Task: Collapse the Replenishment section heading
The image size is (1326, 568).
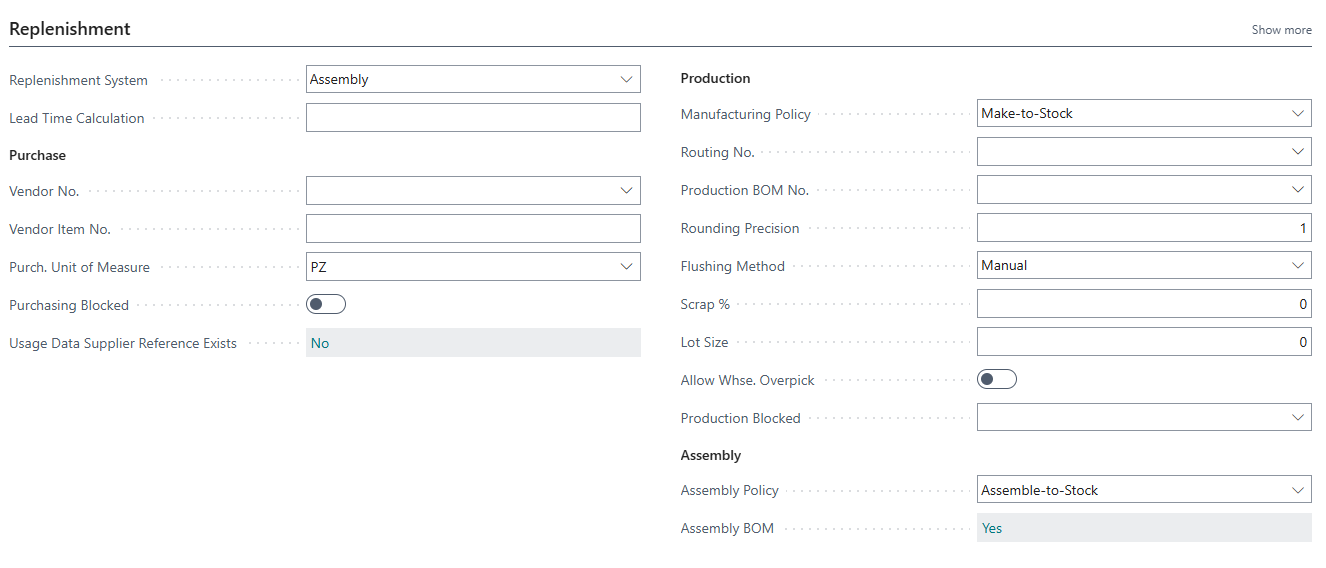Action: [70, 29]
